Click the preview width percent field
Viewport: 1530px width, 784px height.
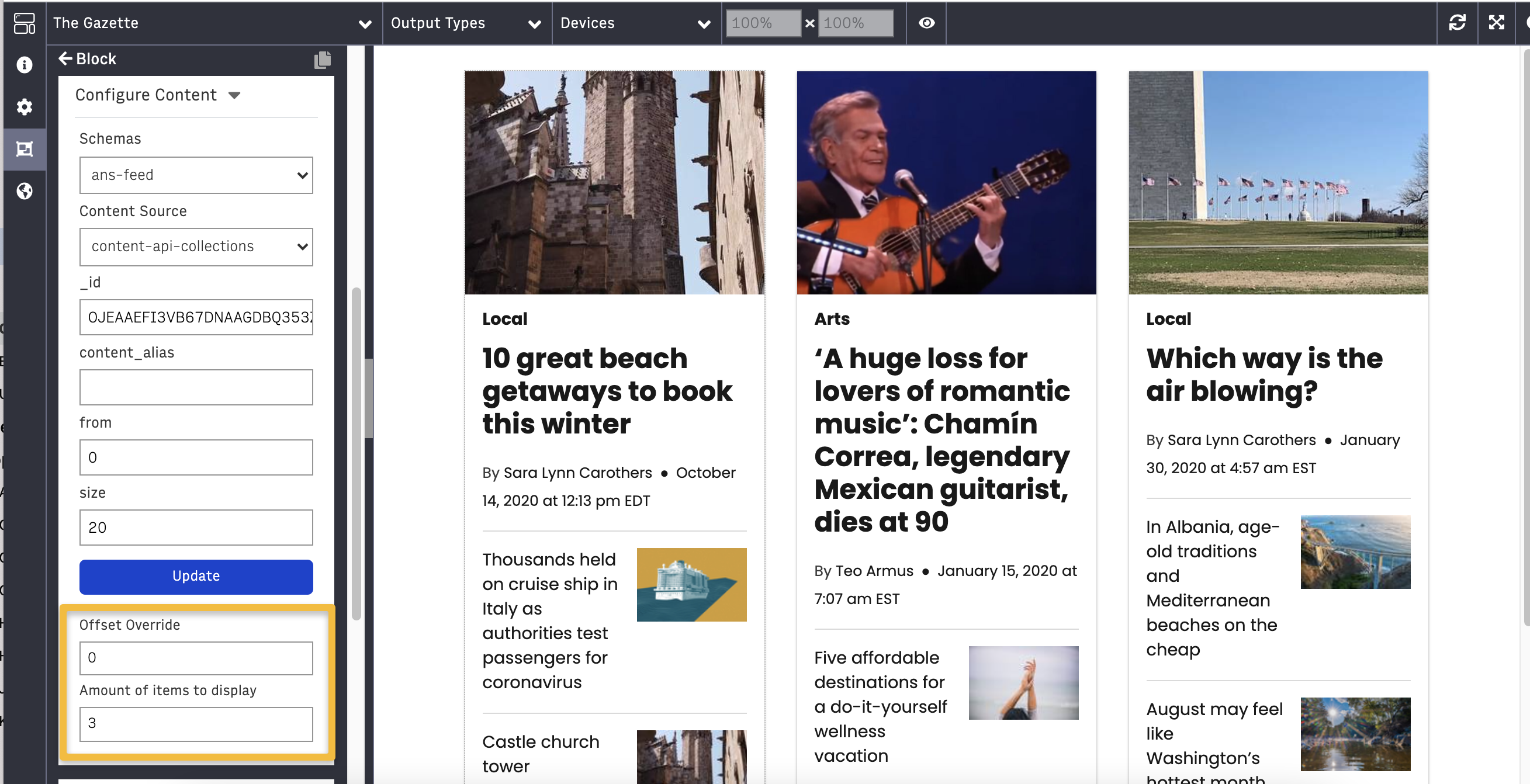point(763,23)
